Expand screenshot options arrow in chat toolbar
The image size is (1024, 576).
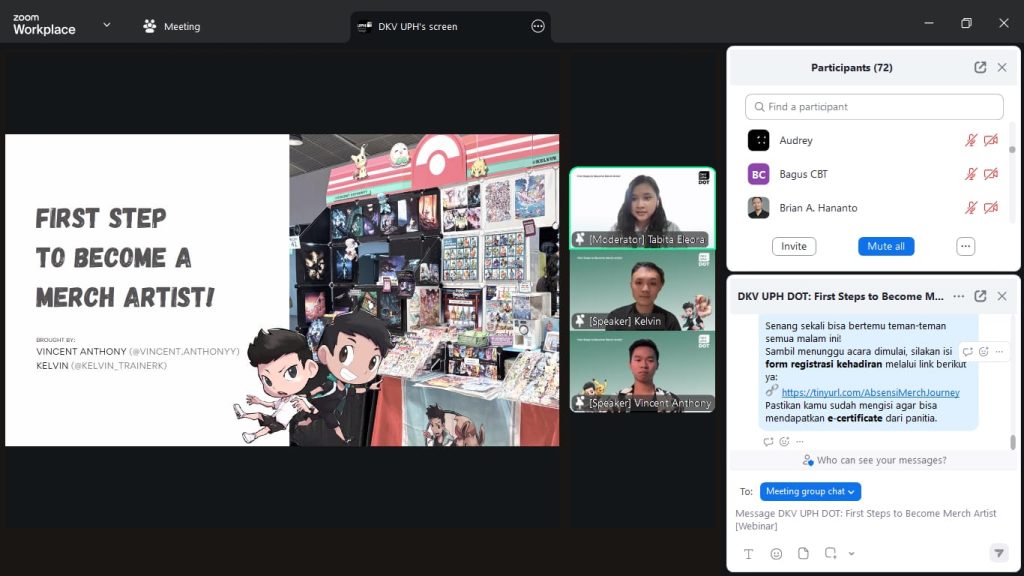click(851, 553)
